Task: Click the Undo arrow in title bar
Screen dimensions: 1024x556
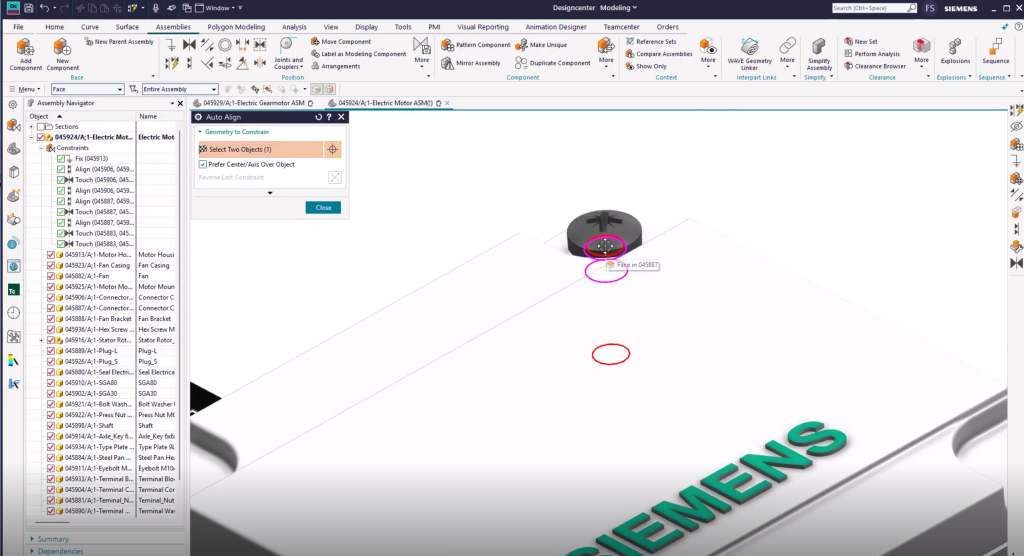Action: tap(44, 8)
